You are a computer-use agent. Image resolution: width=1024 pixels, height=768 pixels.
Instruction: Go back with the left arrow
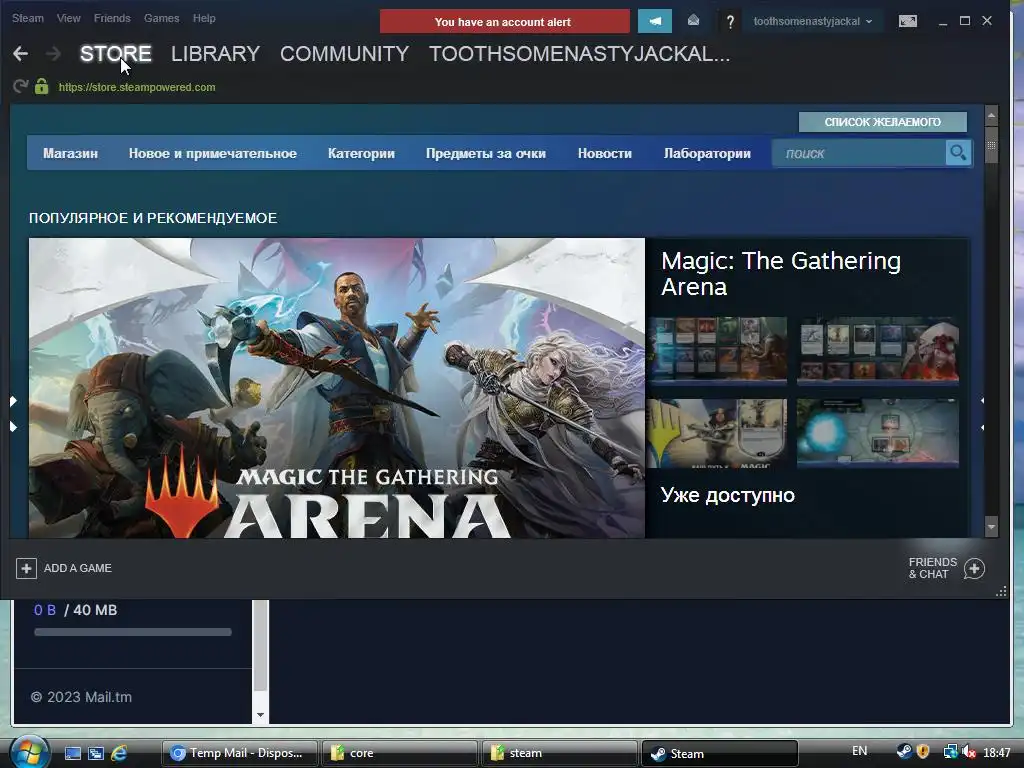coord(20,54)
